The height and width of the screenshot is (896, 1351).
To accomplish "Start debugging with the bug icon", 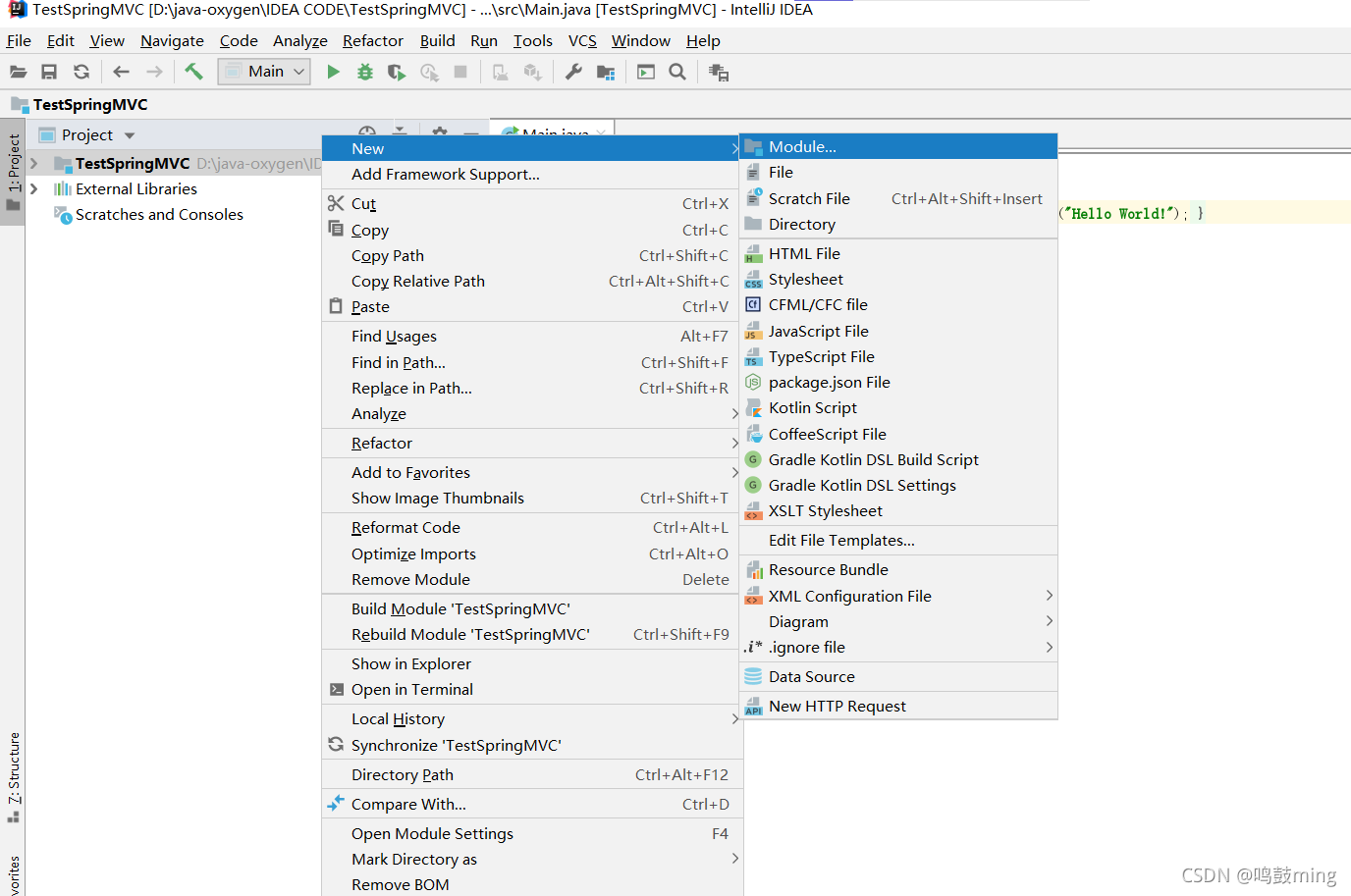I will click(365, 72).
